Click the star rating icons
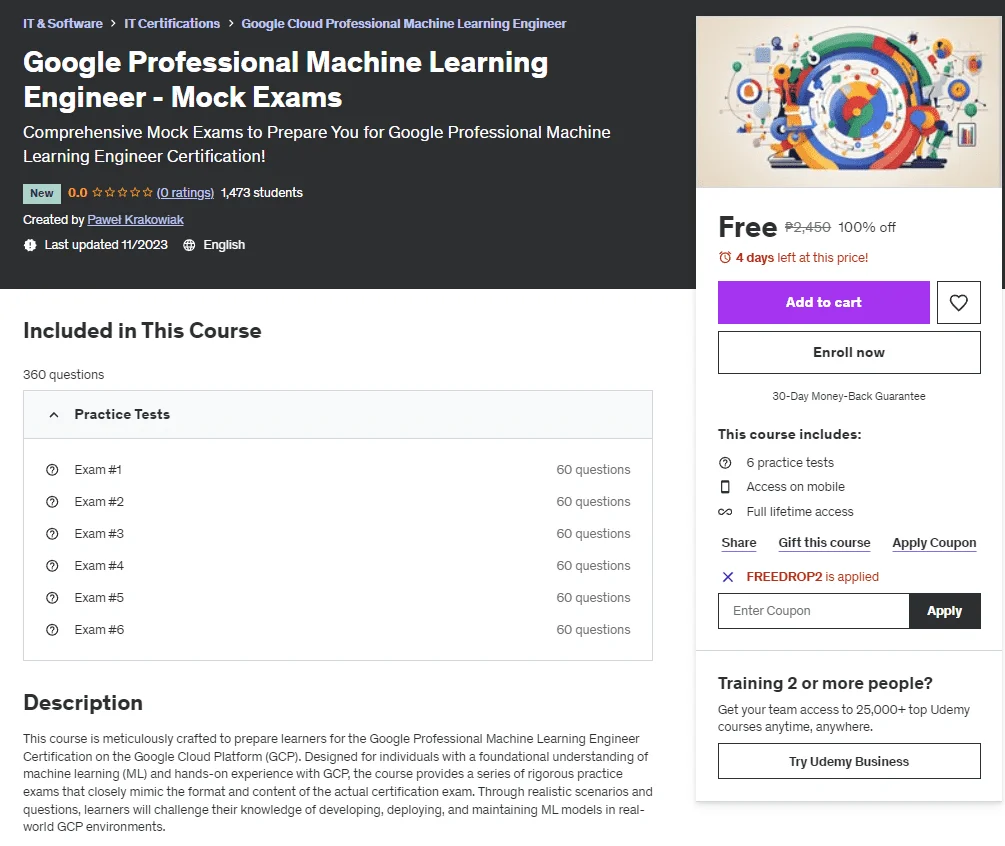This screenshot has width=1005, height=846. 122,192
